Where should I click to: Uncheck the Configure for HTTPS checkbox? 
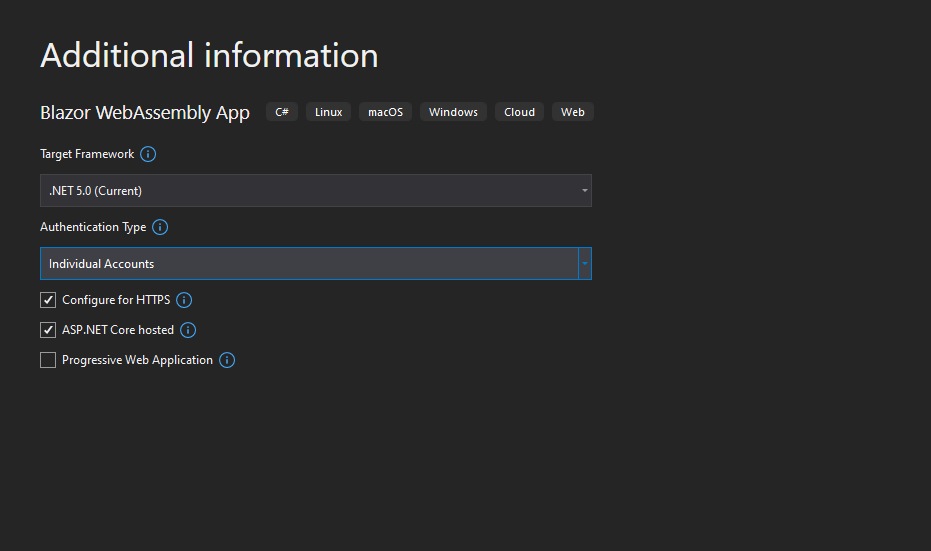click(x=48, y=300)
